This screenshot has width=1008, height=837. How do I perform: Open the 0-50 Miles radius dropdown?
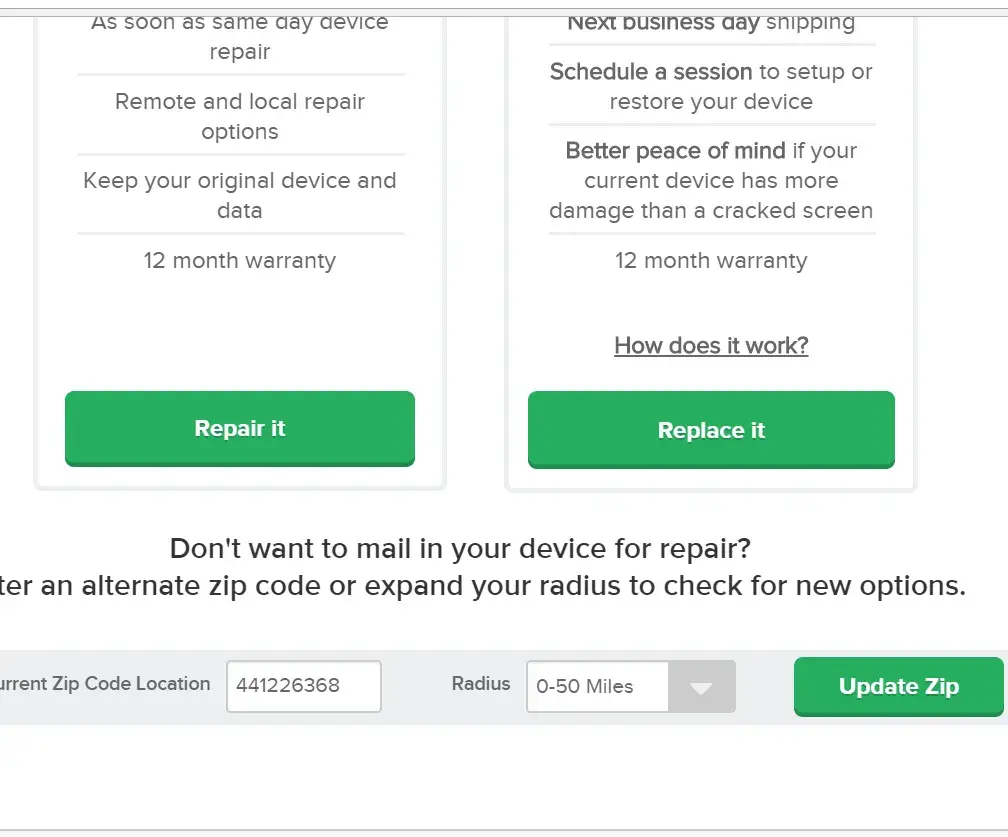click(598, 686)
